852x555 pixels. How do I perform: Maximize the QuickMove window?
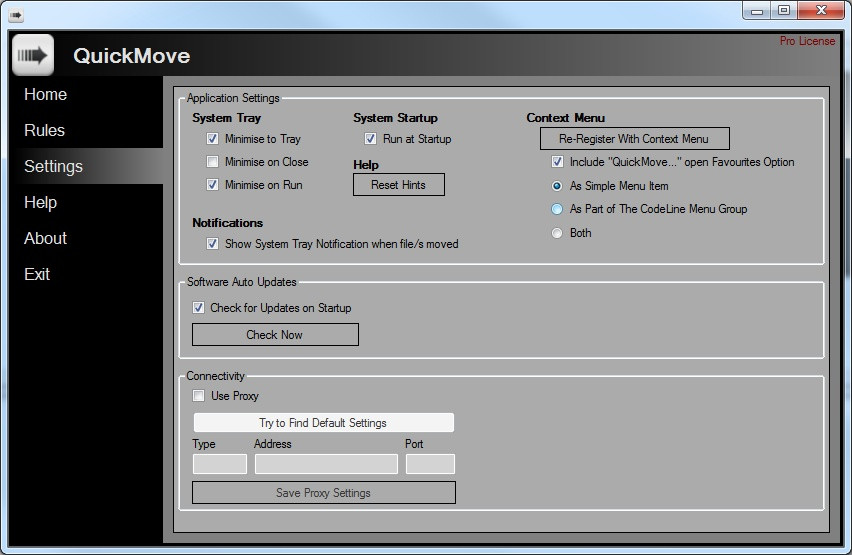click(784, 10)
